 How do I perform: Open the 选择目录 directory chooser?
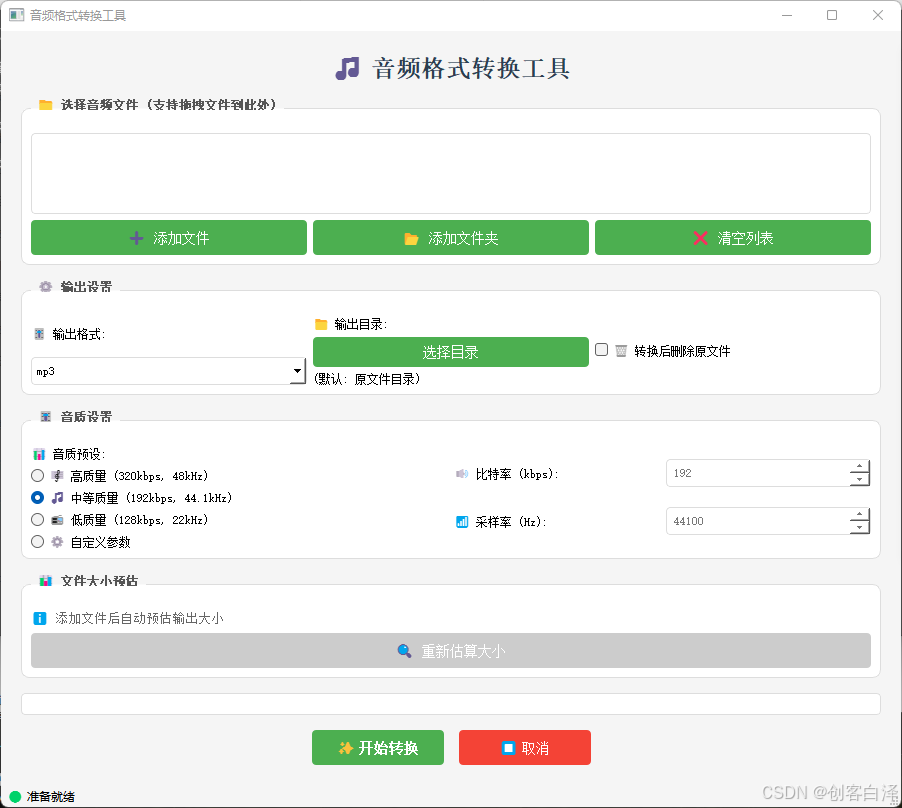click(x=450, y=352)
